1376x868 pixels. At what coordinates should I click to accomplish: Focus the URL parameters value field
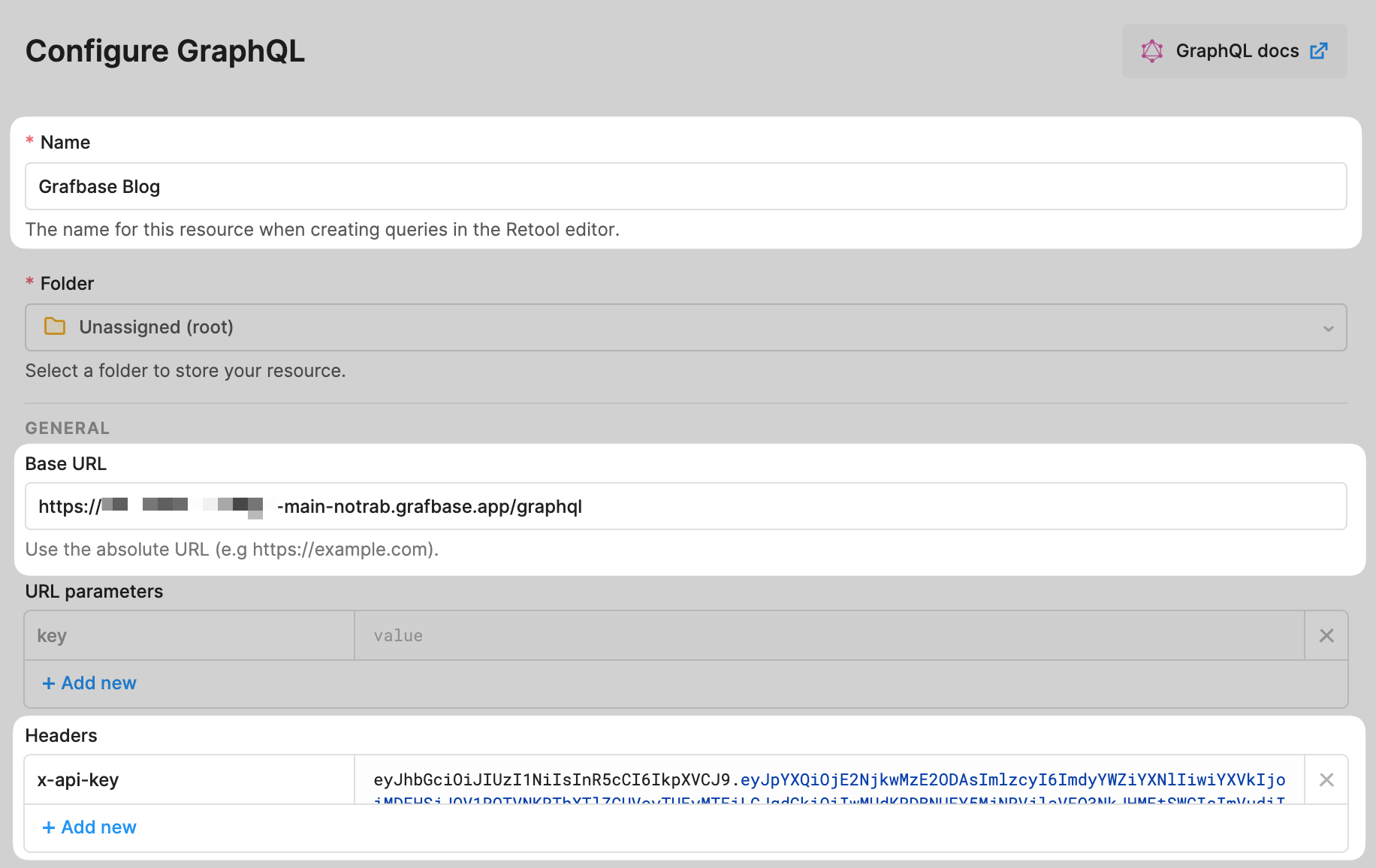point(829,636)
